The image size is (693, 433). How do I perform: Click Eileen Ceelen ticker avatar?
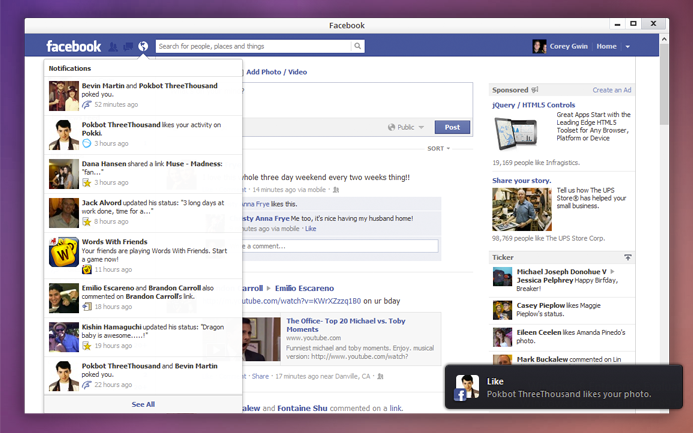[x=503, y=337]
